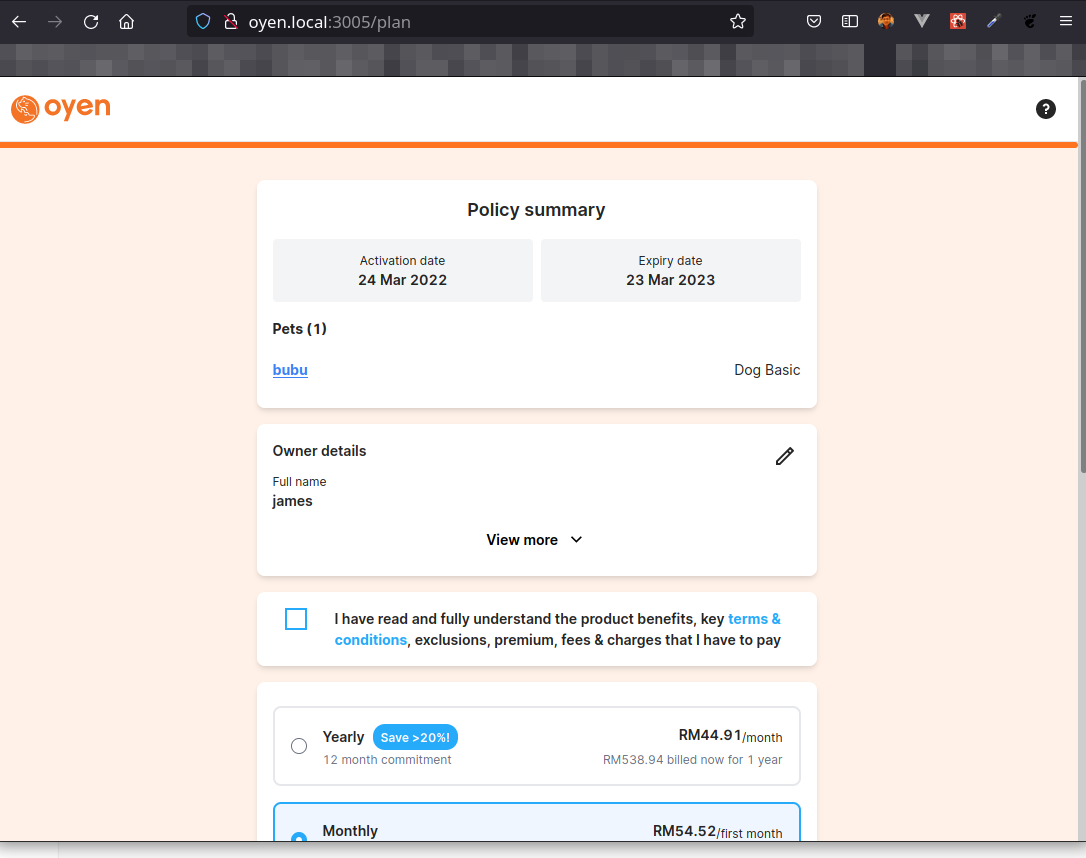Click the Oyen logo

click(x=61, y=108)
